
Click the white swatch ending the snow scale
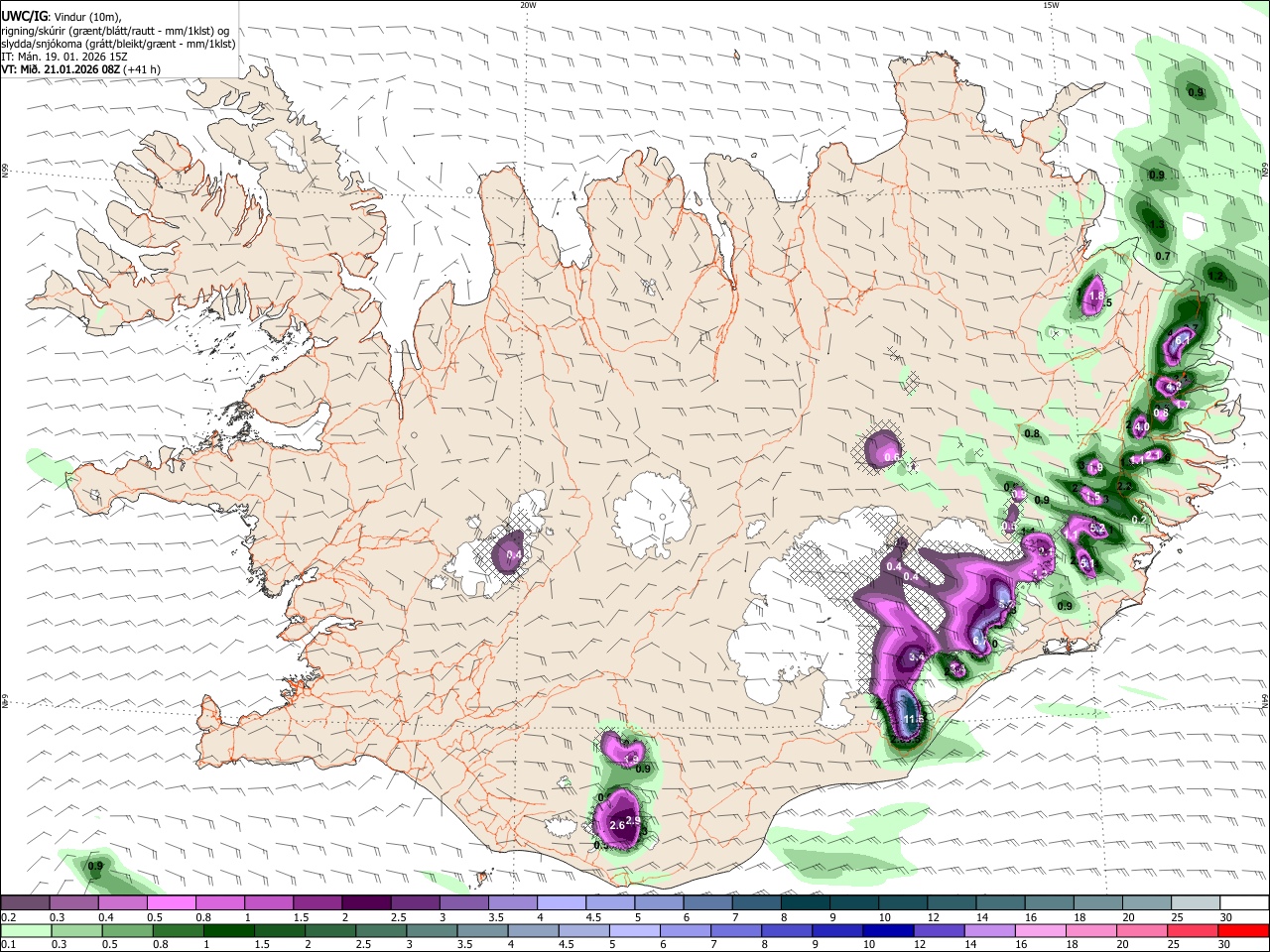(1243, 903)
